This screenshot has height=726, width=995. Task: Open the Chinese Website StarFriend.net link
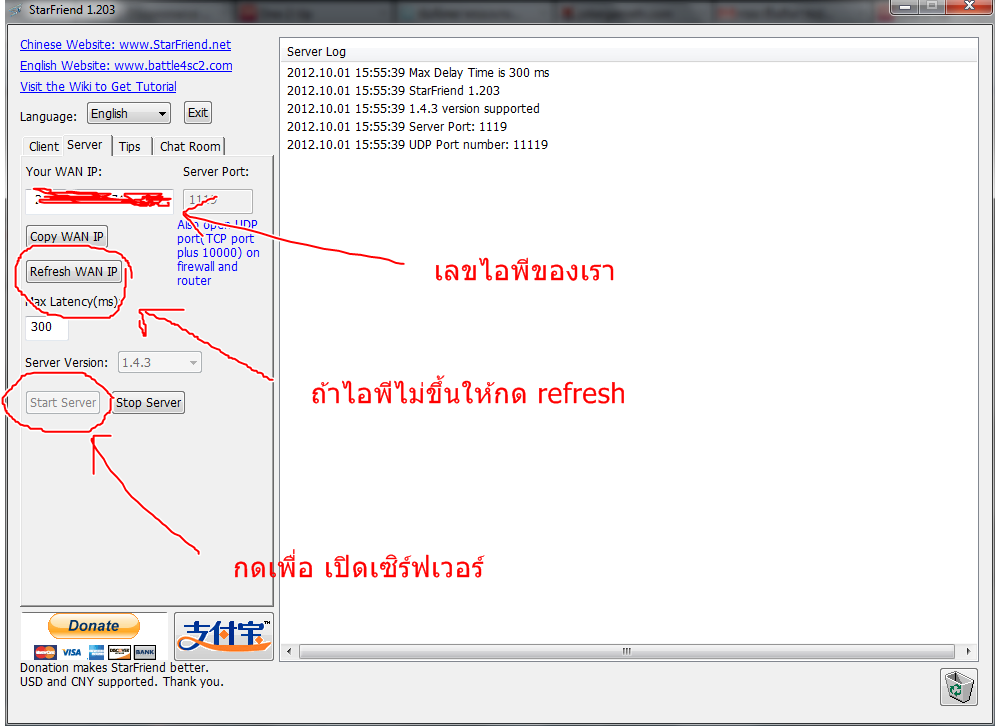point(125,44)
